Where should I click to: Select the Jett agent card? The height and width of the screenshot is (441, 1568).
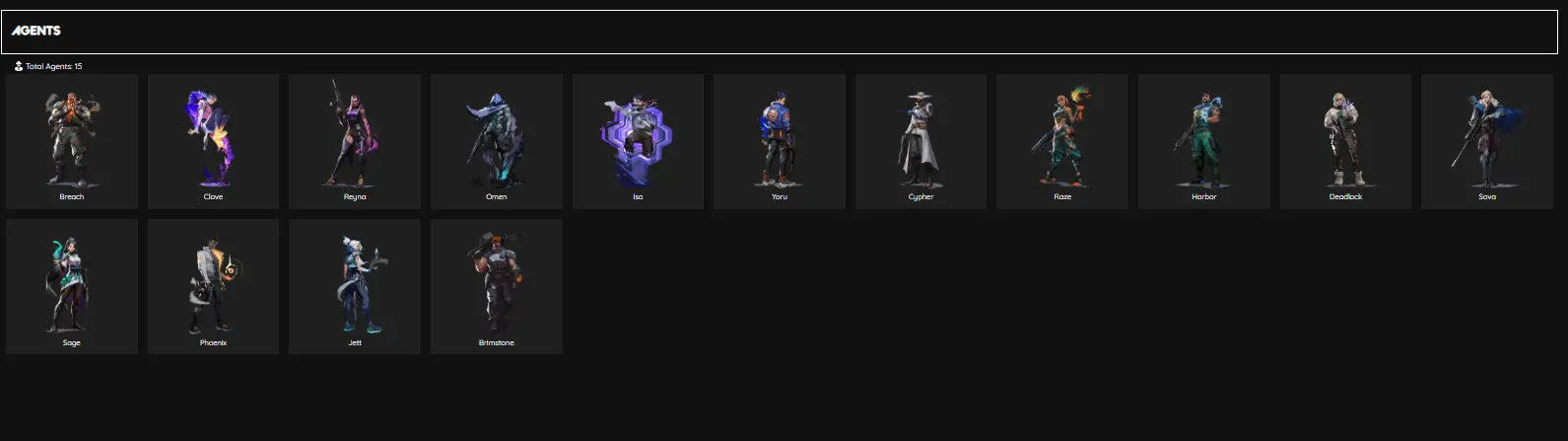pos(355,287)
